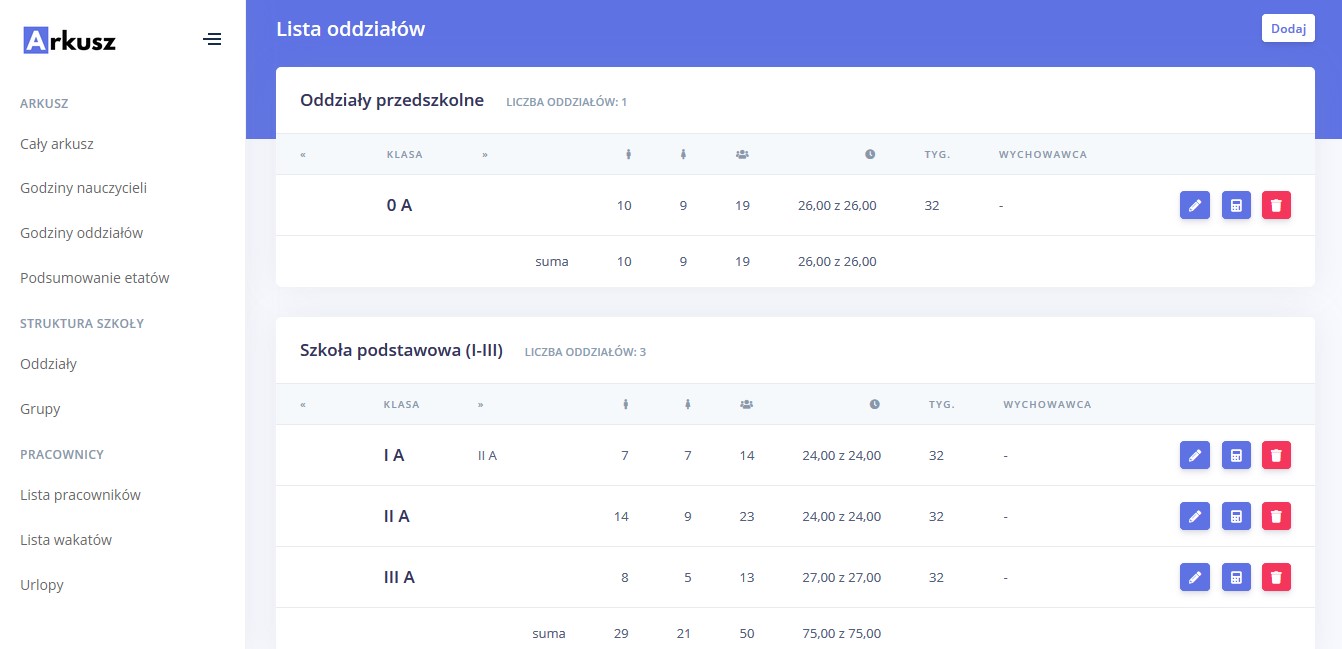The height and width of the screenshot is (649, 1342).
Task: Click next » header in primary school table
Action: 481,404
